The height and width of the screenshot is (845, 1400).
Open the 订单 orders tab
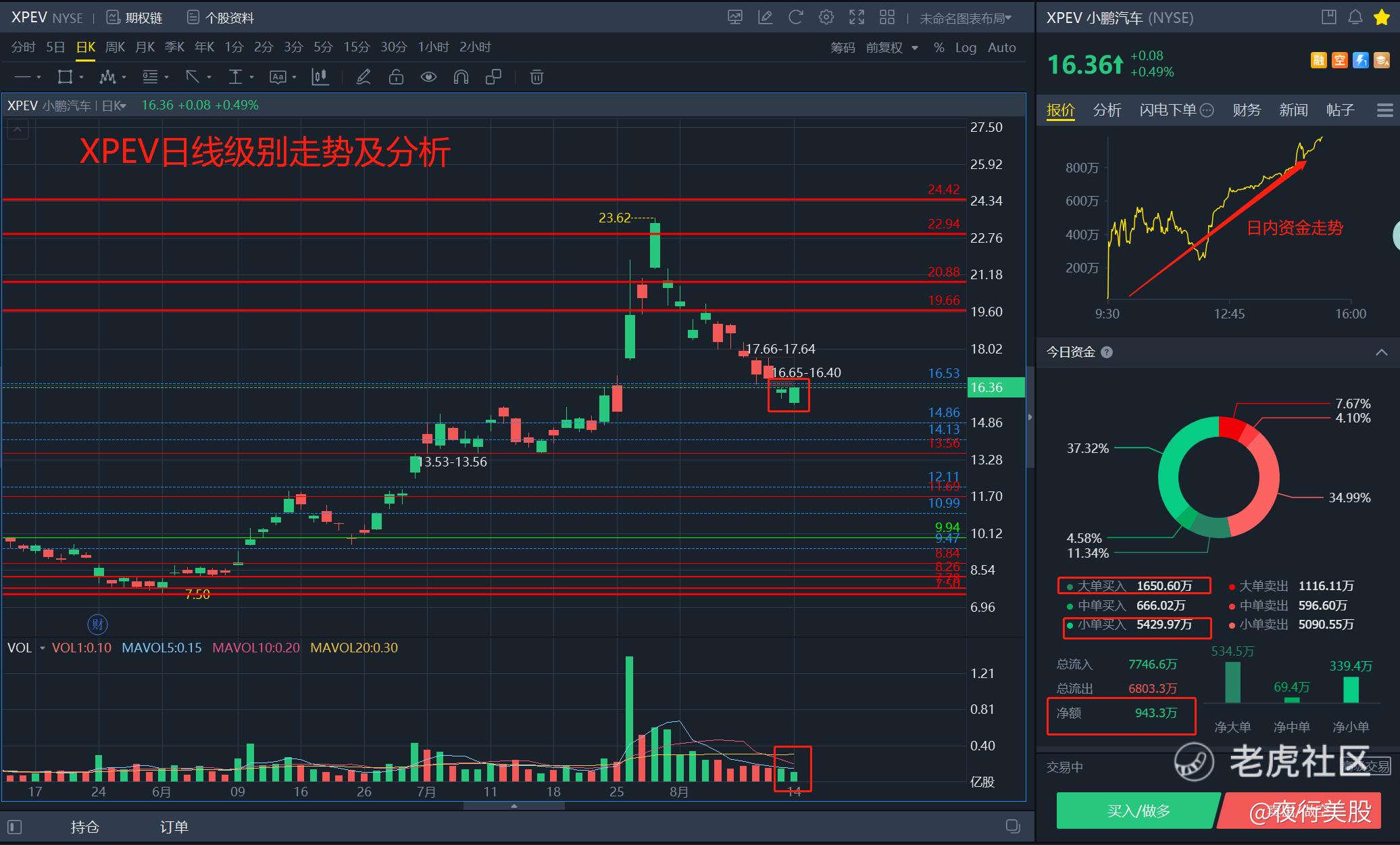(174, 827)
